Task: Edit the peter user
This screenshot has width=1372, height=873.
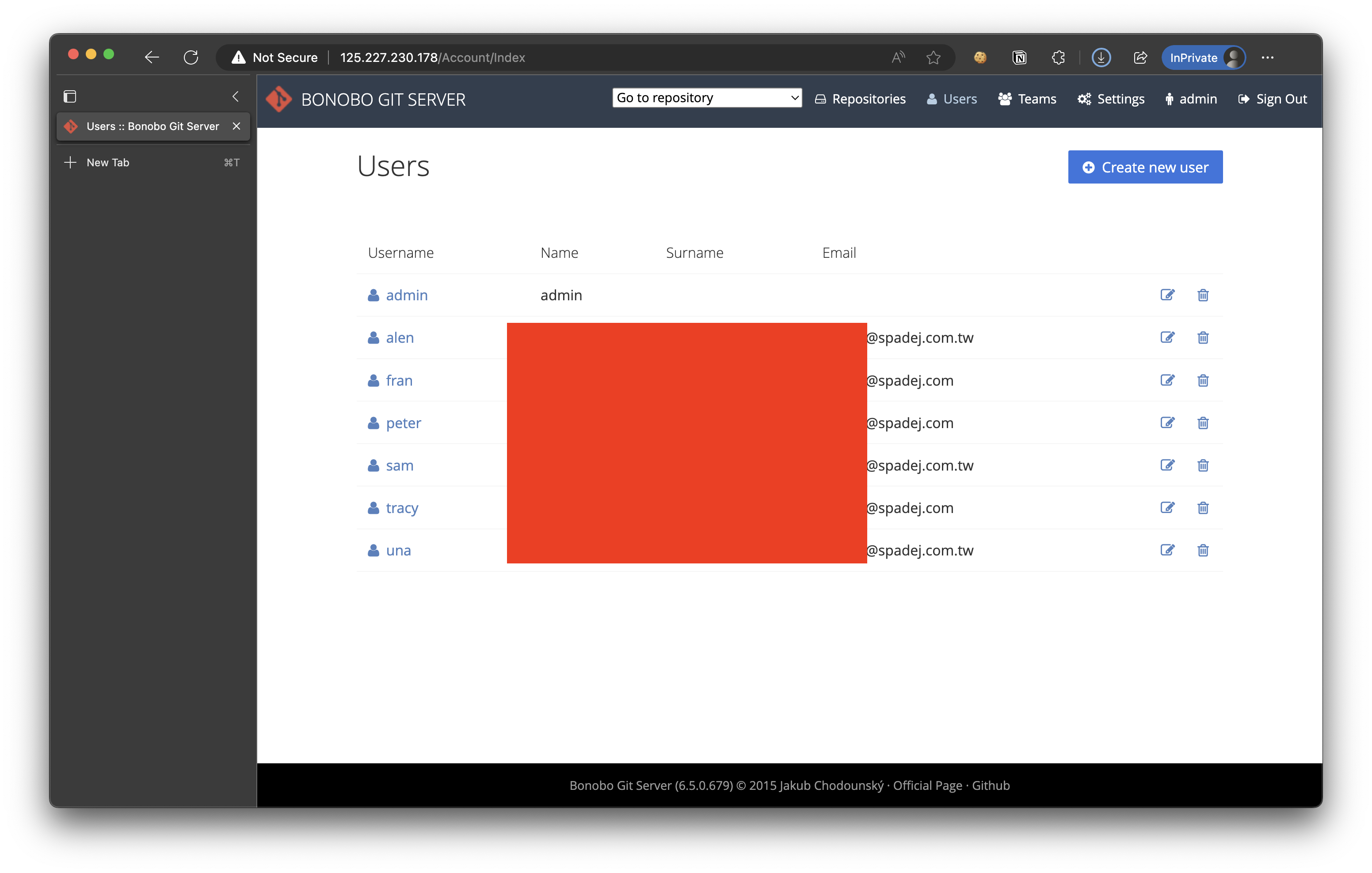Action: 1167,422
